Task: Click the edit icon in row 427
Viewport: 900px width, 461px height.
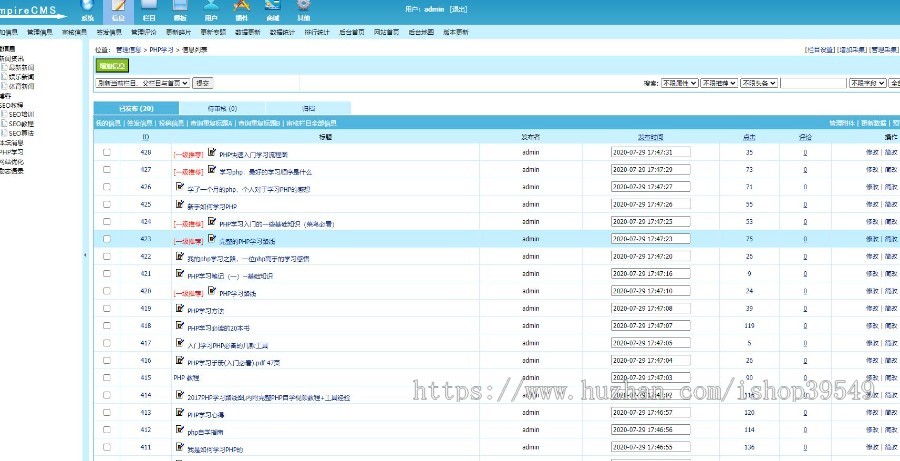Action: [x=212, y=169]
